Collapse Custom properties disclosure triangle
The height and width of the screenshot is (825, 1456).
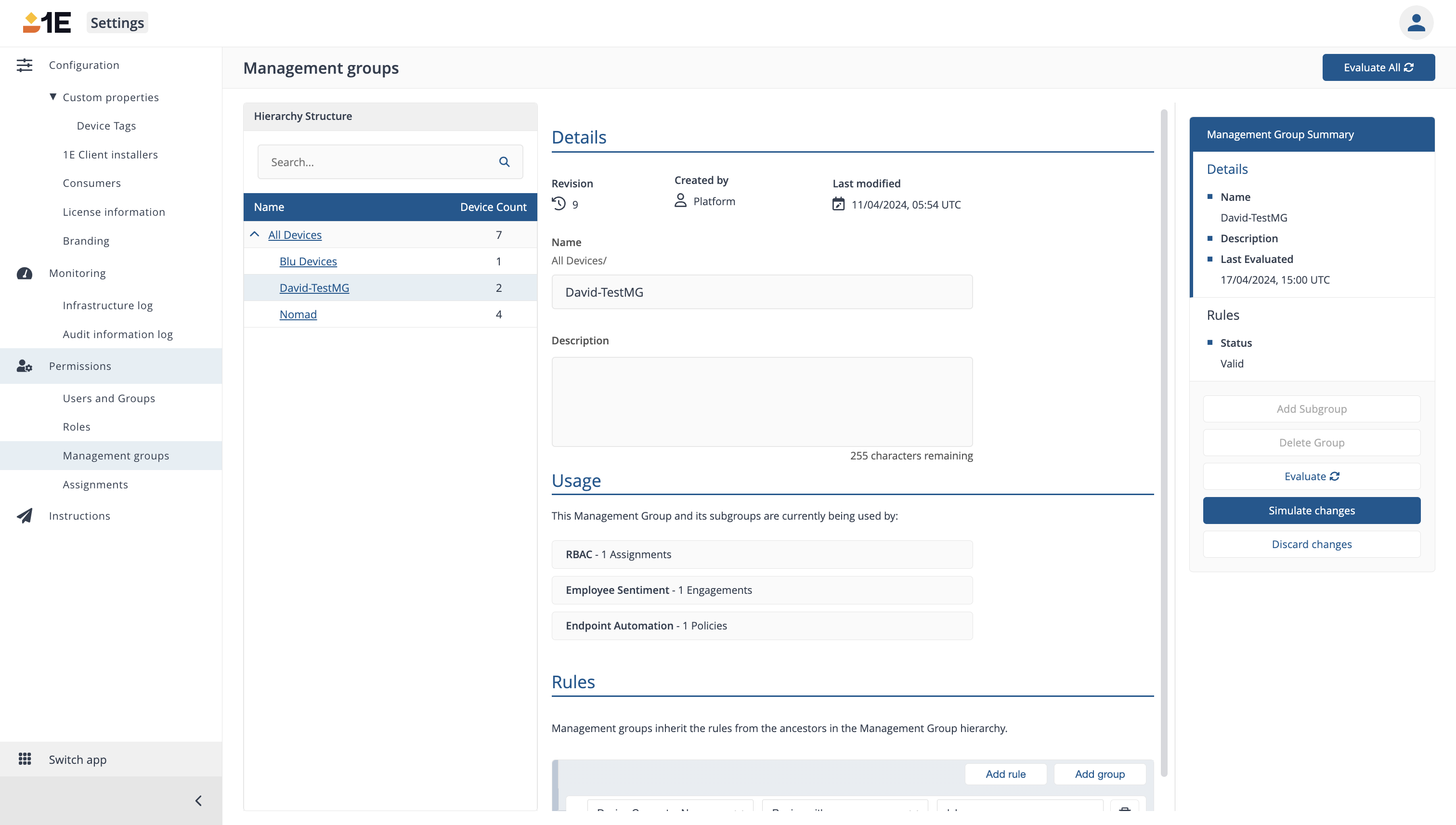click(x=52, y=97)
